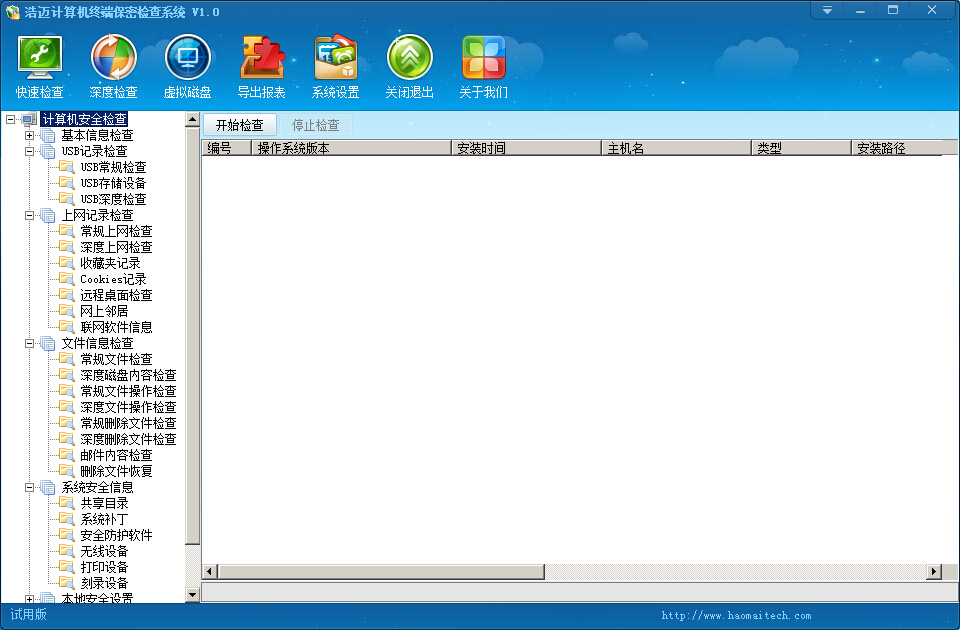
Task: Open the 关于我们 about dialog
Action: pyautogui.click(x=484, y=67)
